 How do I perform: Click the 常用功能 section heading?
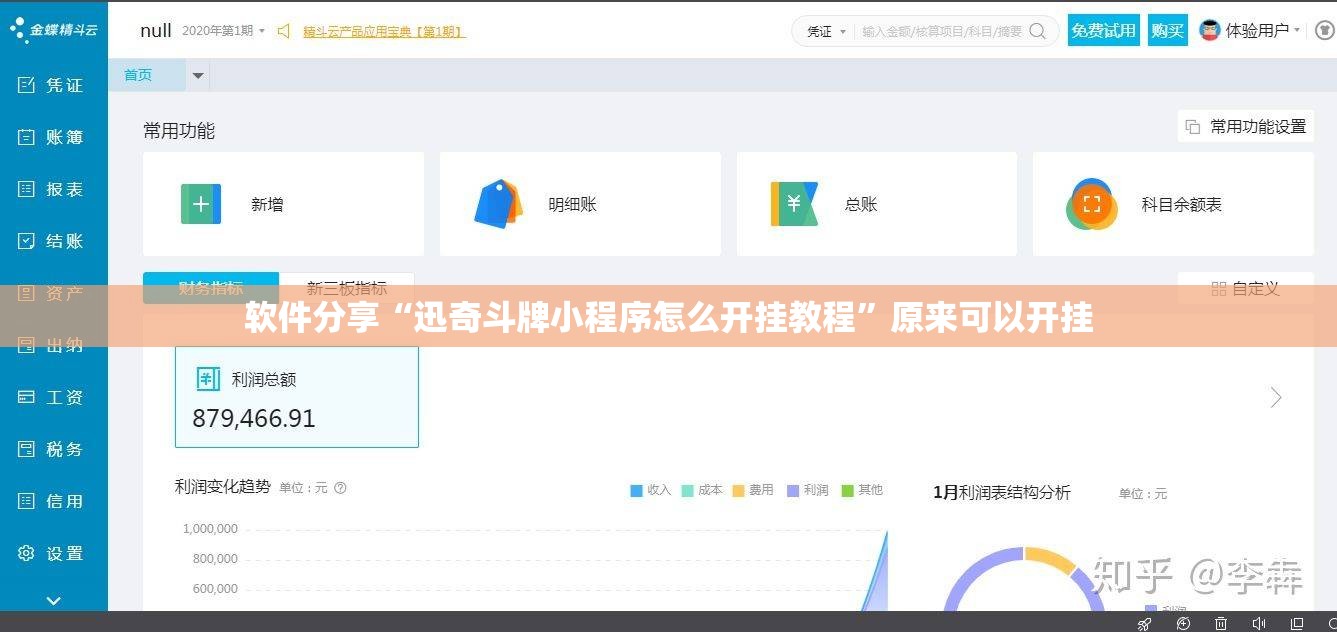pos(179,130)
